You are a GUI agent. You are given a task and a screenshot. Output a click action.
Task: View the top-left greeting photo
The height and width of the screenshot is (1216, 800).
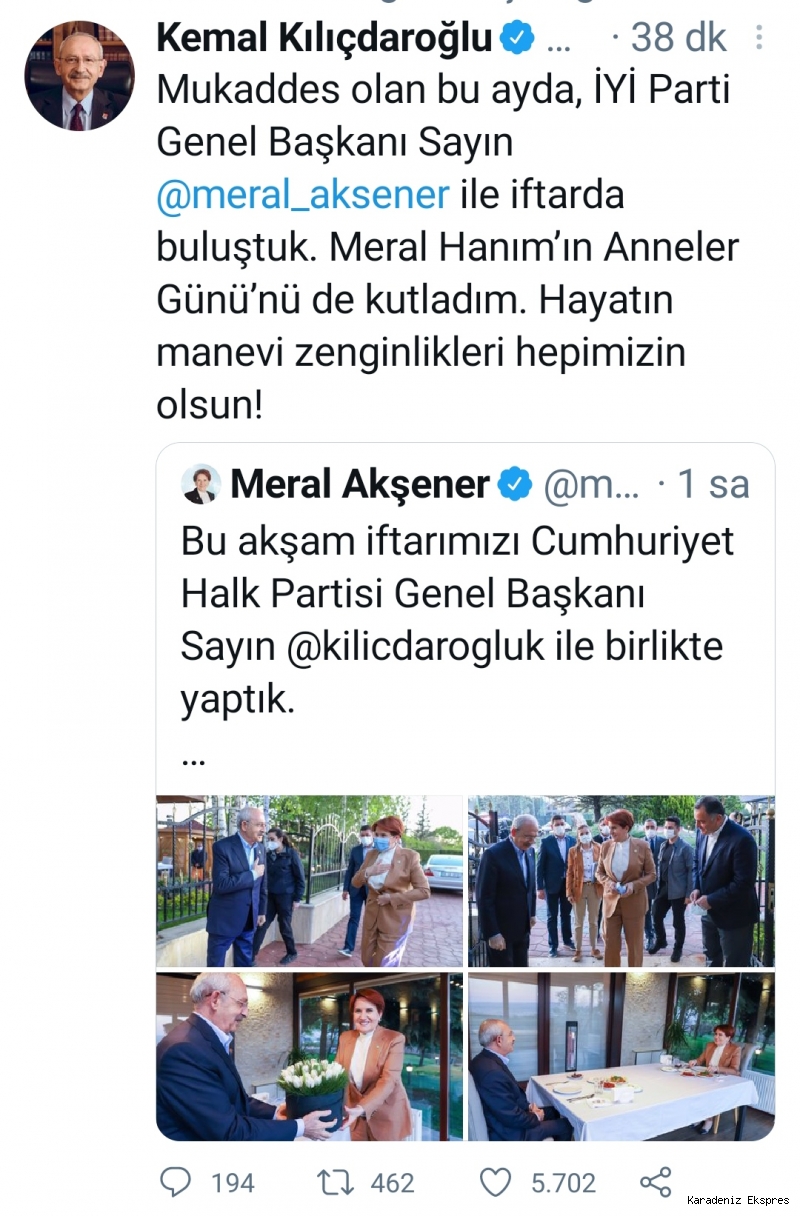point(310,881)
